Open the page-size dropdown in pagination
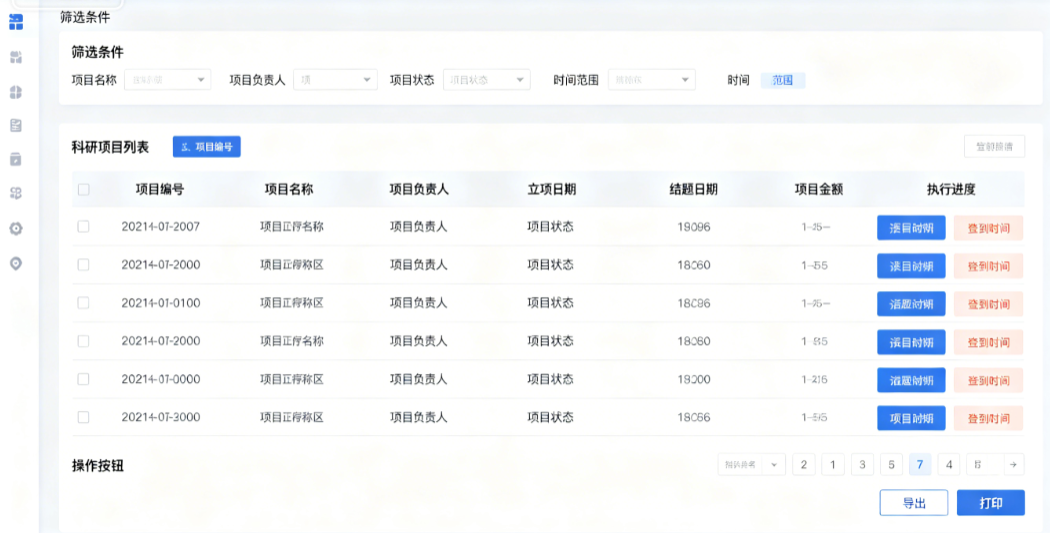The width and height of the screenshot is (1050, 533). click(751, 465)
